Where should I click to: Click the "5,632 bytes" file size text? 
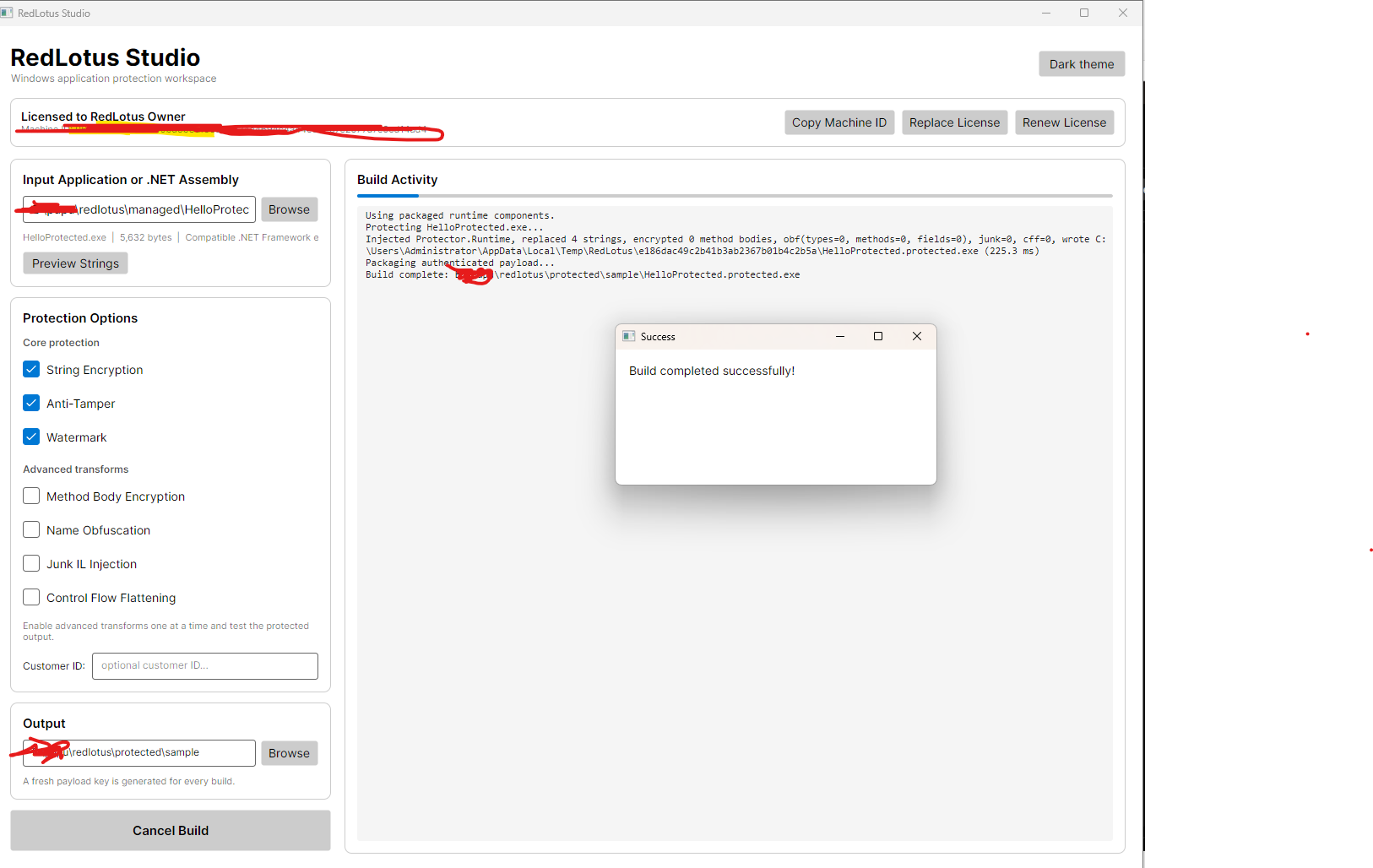coord(146,237)
